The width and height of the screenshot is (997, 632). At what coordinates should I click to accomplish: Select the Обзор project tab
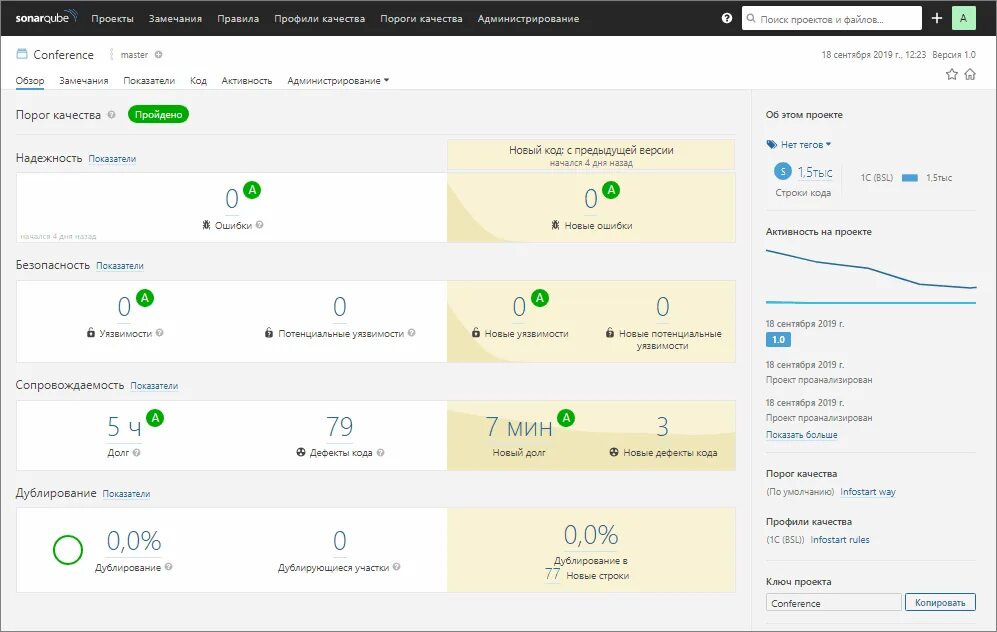click(30, 81)
